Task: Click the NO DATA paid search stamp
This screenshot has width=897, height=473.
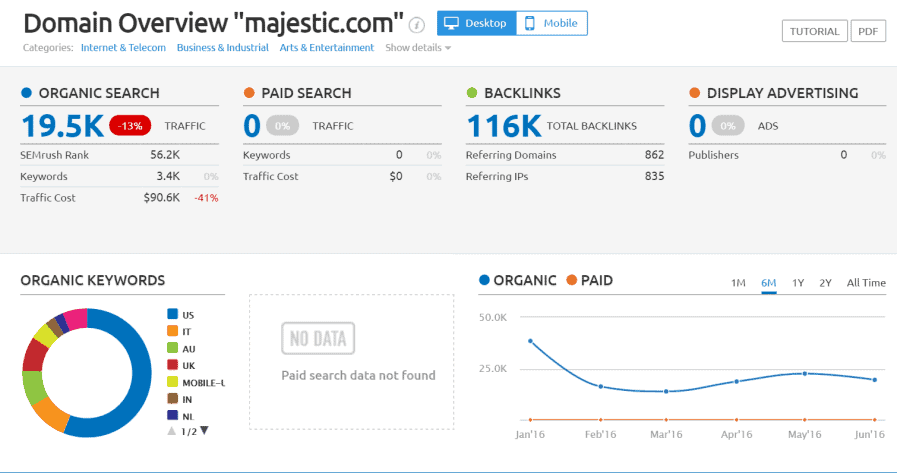Action: pos(318,339)
